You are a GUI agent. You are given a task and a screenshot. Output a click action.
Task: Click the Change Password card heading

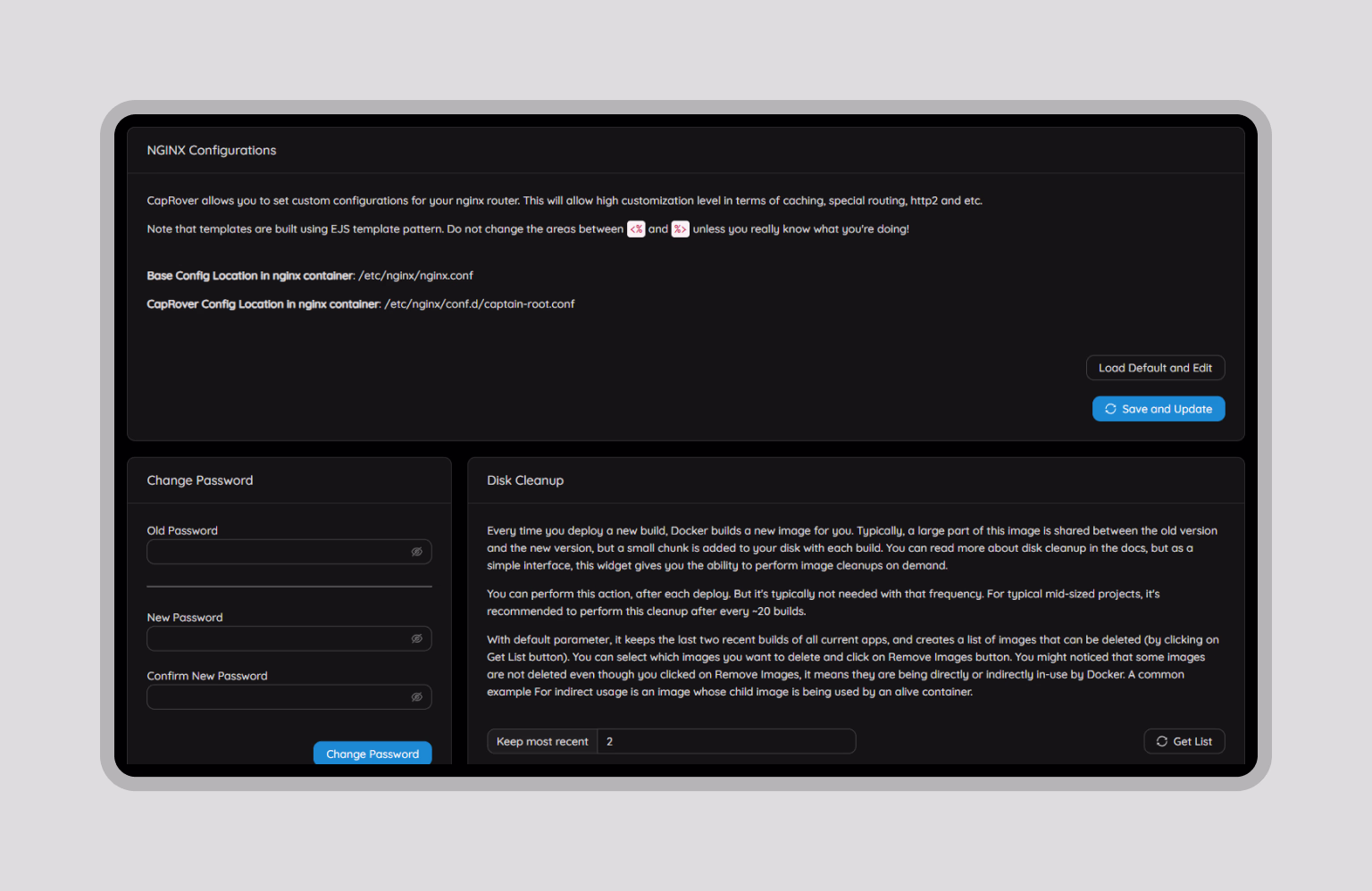[200, 480]
